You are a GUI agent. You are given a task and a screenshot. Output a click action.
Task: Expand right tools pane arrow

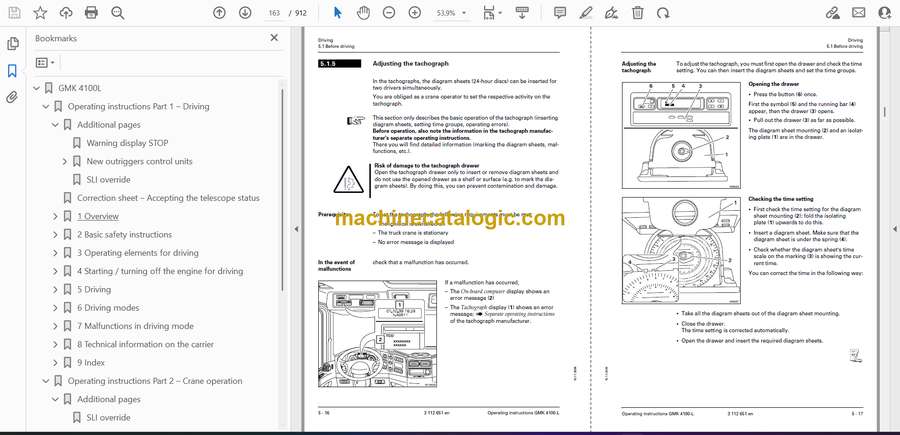894,229
